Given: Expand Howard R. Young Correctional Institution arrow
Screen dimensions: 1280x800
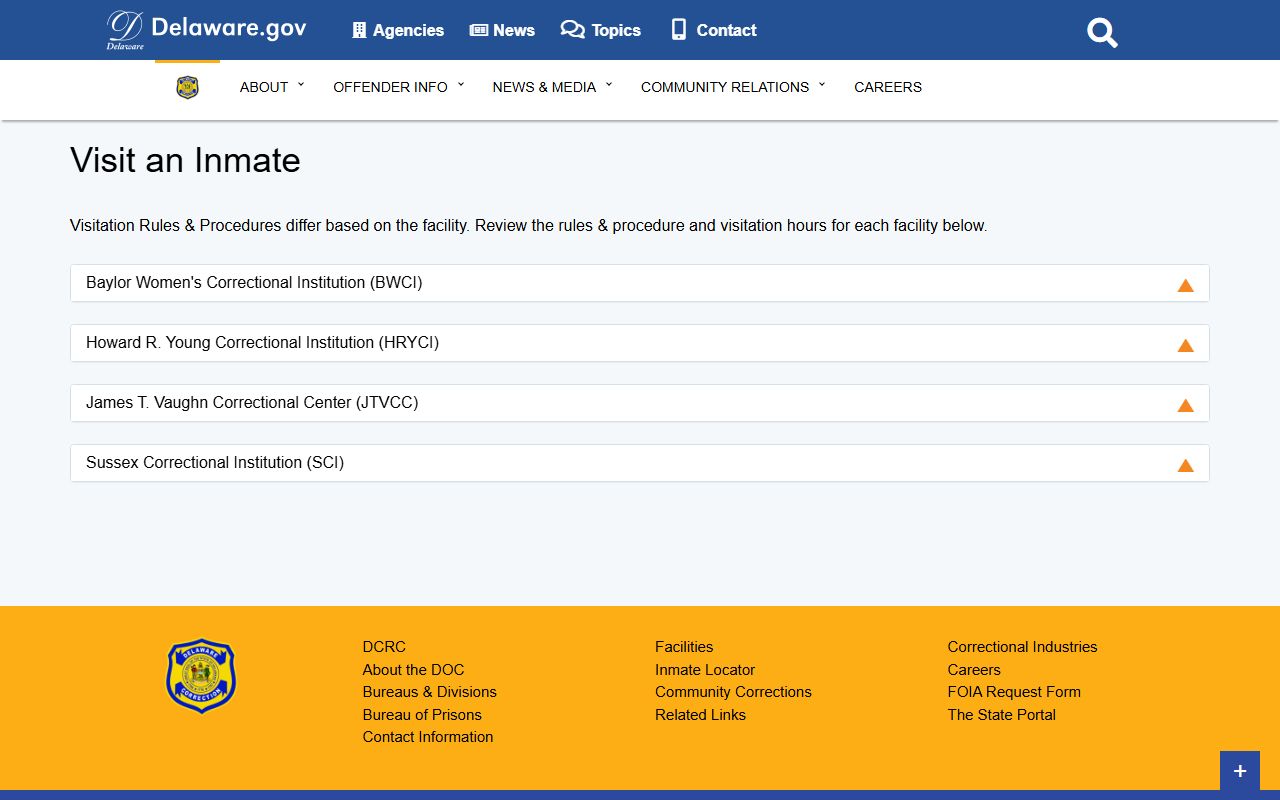Looking at the screenshot, I should coord(1185,345).
